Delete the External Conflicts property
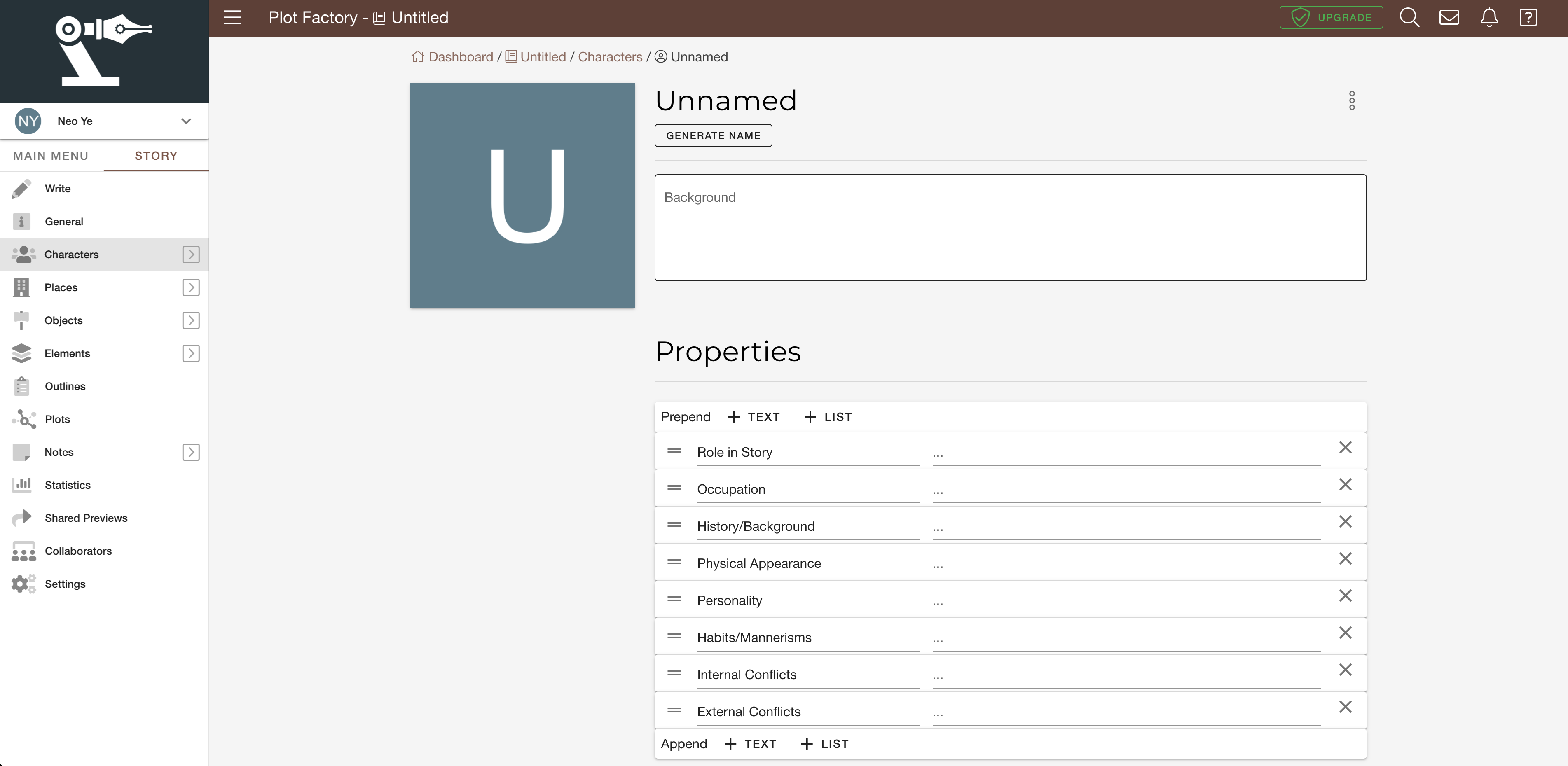 point(1345,707)
